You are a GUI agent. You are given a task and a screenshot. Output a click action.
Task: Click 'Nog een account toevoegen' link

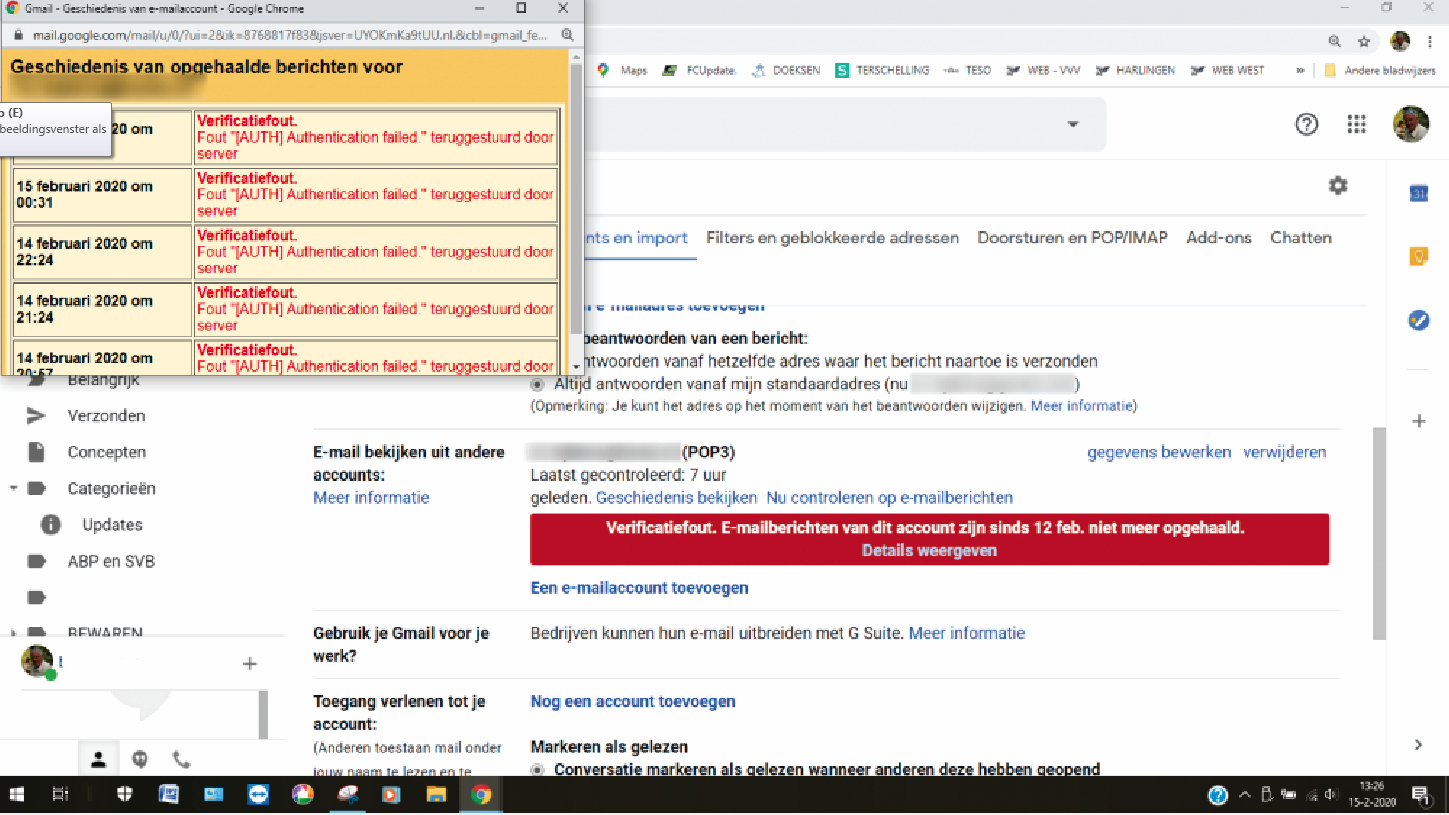[633, 702]
